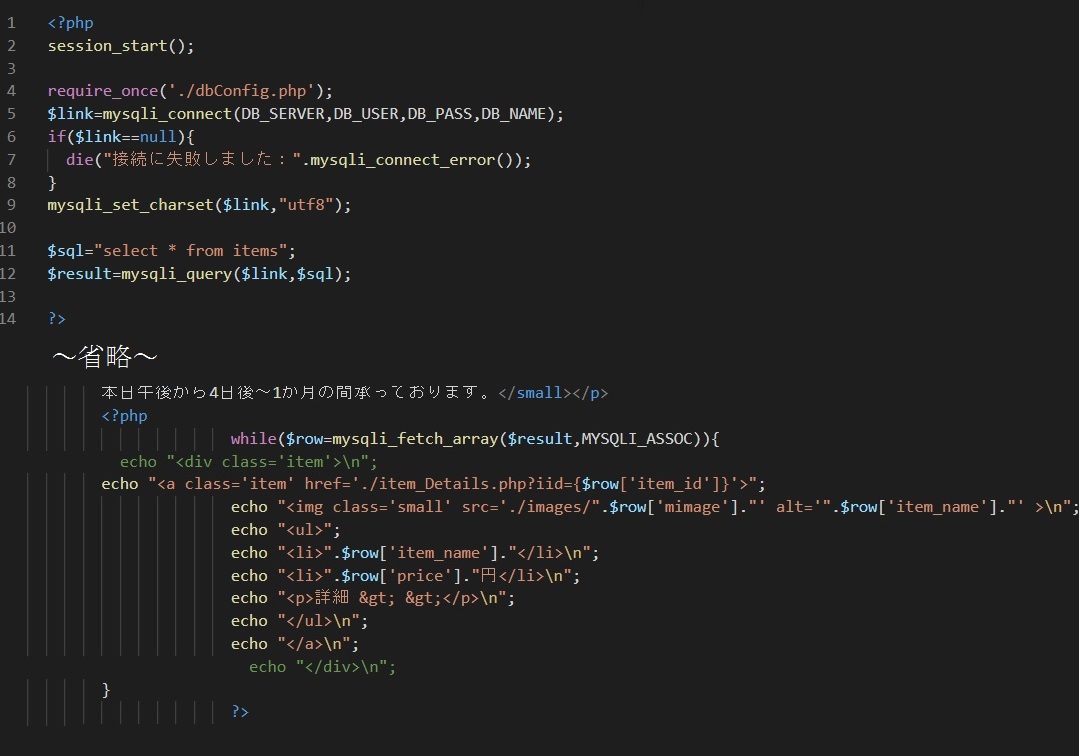This screenshot has width=1079, height=756.
Task: Place cursor on session_start function call
Action: [112, 46]
